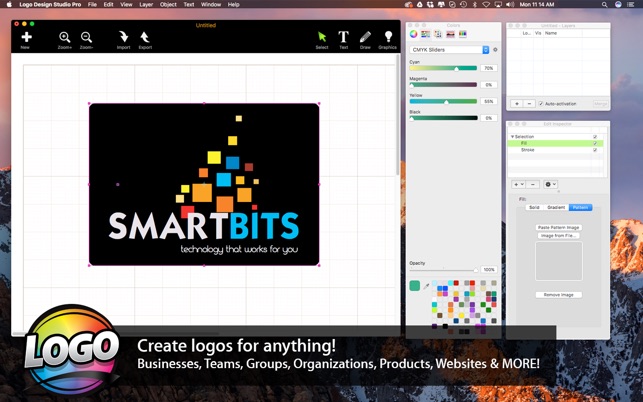This screenshot has height=402, width=643.
Task: Open the File menu
Action: click(92, 5)
